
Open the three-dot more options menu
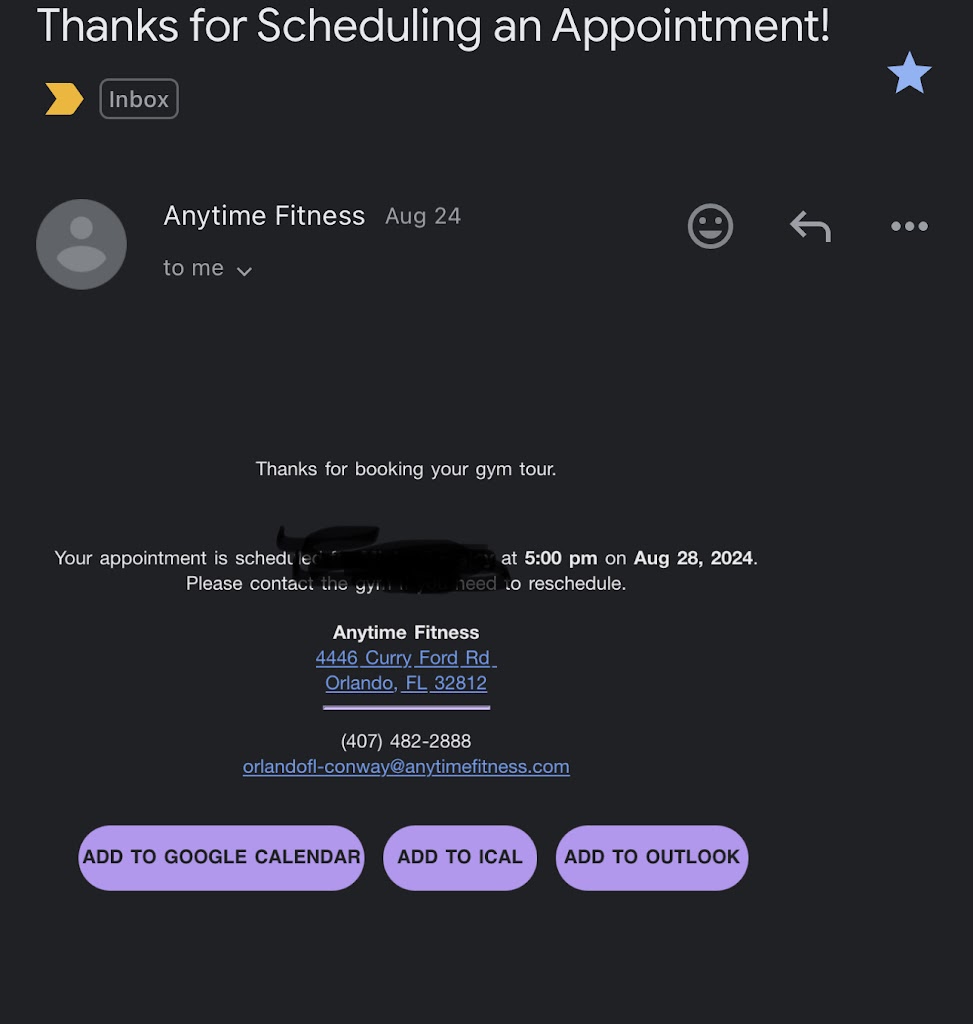coord(909,226)
